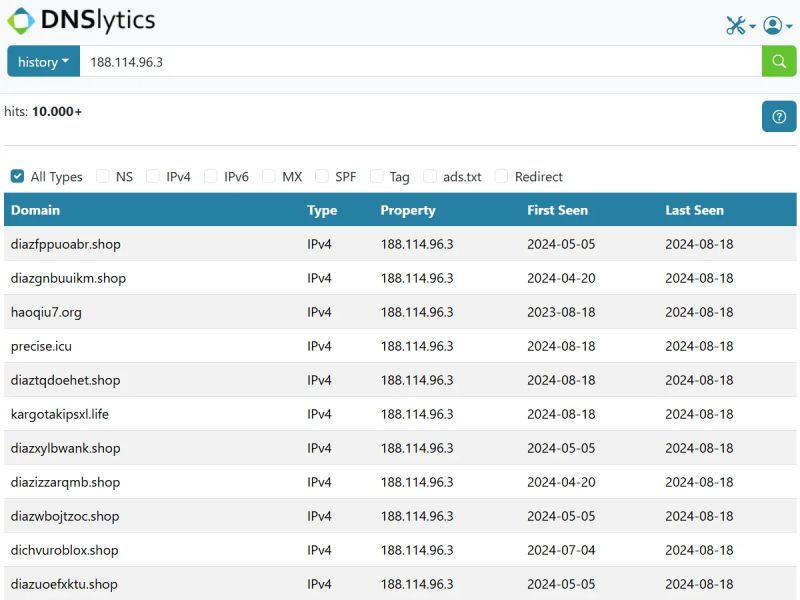
Task: Click Last Seen date of diazuoefxktu.shop
Action: pyautogui.click(x=699, y=584)
